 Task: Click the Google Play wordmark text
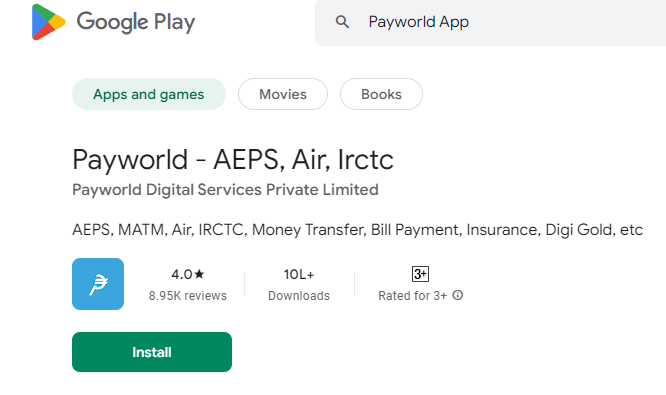click(135, 22)
